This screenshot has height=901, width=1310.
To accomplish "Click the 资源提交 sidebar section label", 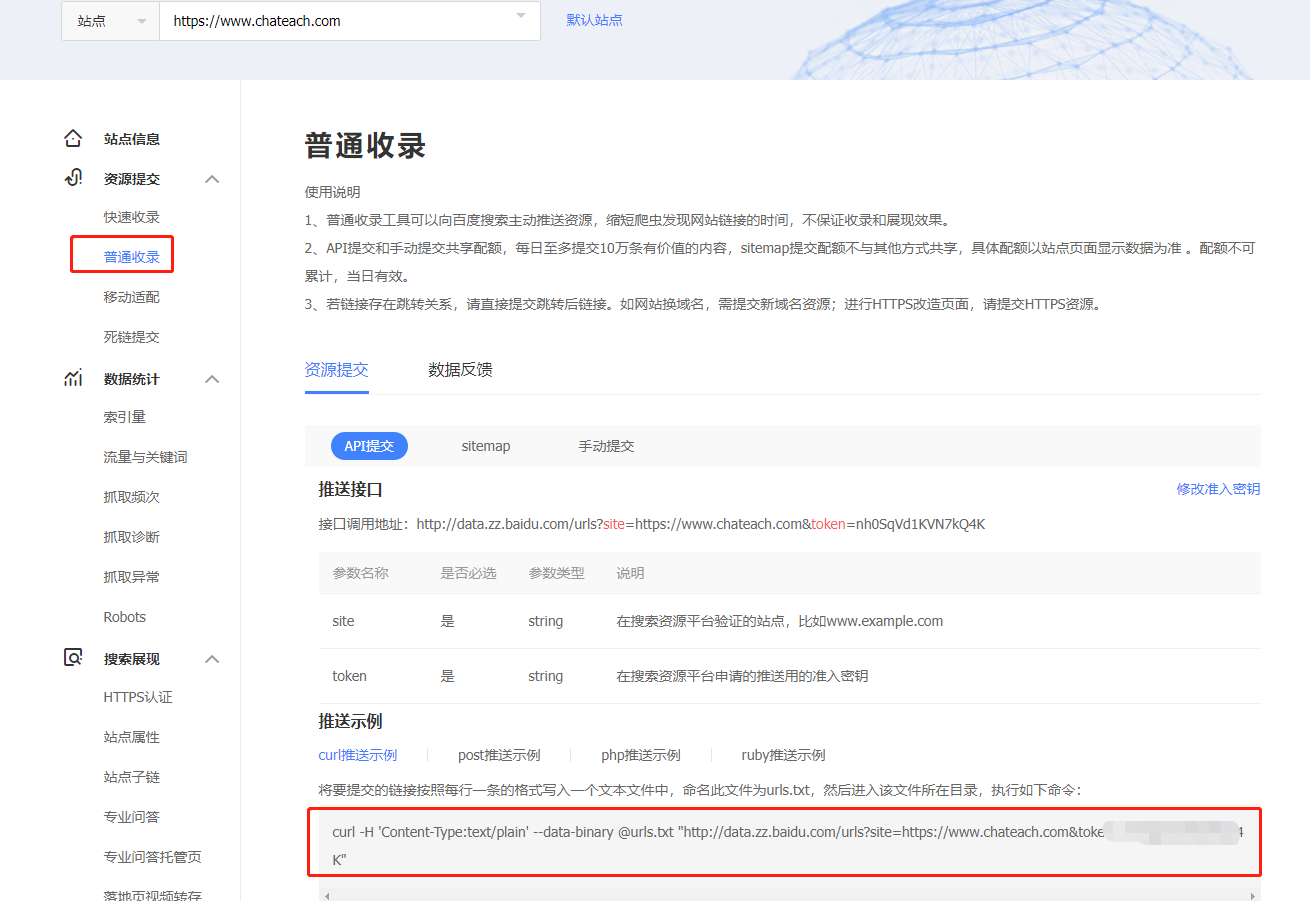I will (131, 179).
